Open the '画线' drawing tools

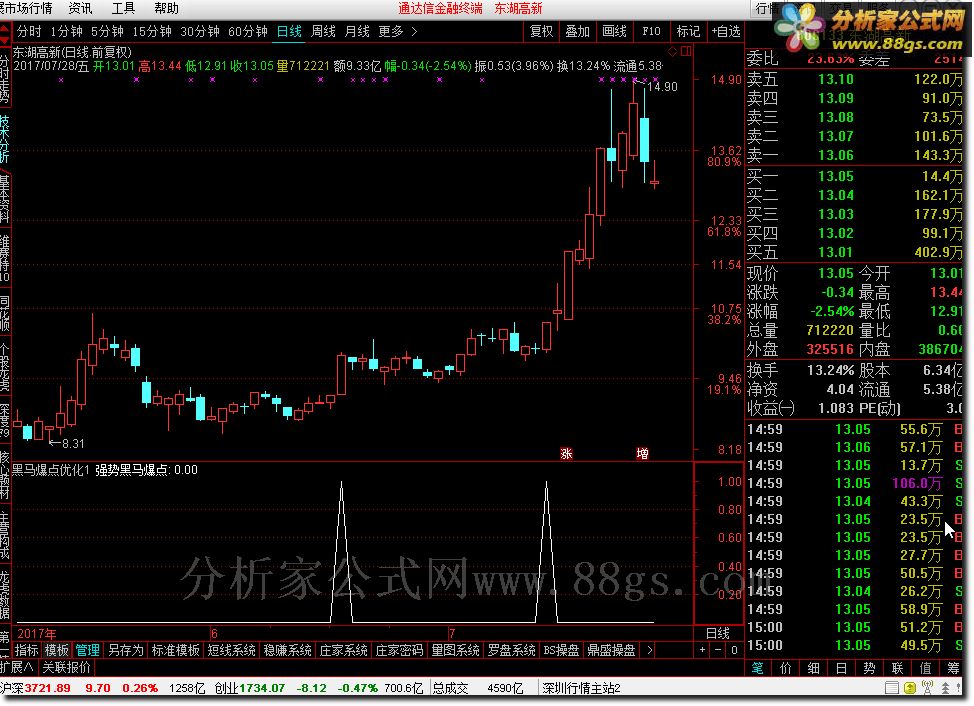click(614, 31)
